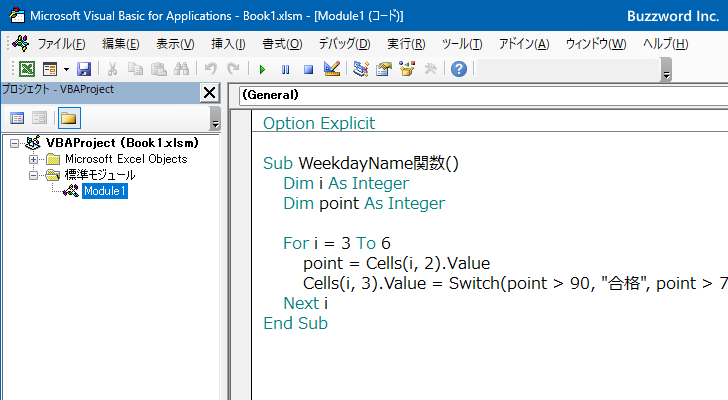This screenshot has height=400, width=728.
Task: Open the デバッグ(D) menu
Action: [x=344, y=44]
